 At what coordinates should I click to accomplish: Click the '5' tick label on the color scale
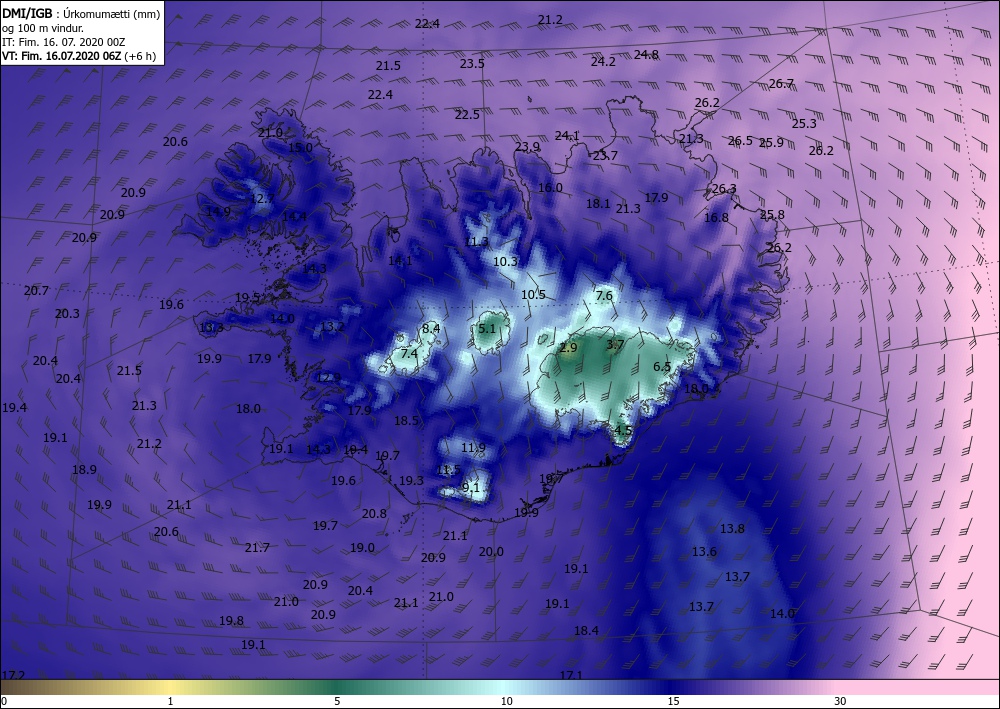pyautogui.click(x=337, y=701)
